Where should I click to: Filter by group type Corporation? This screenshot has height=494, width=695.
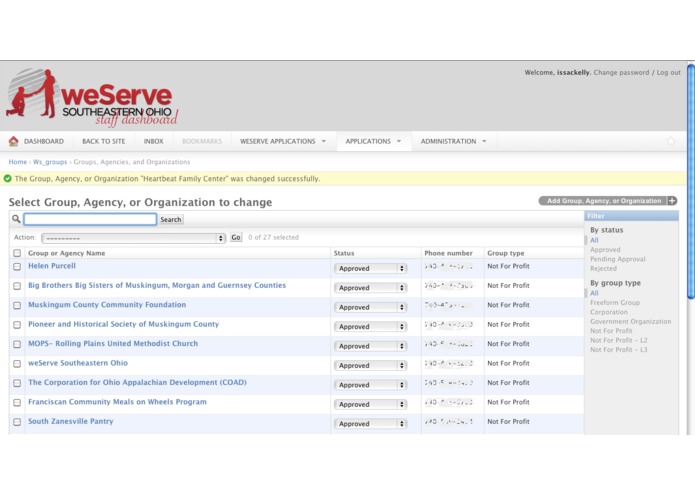(x=609, y=312)
